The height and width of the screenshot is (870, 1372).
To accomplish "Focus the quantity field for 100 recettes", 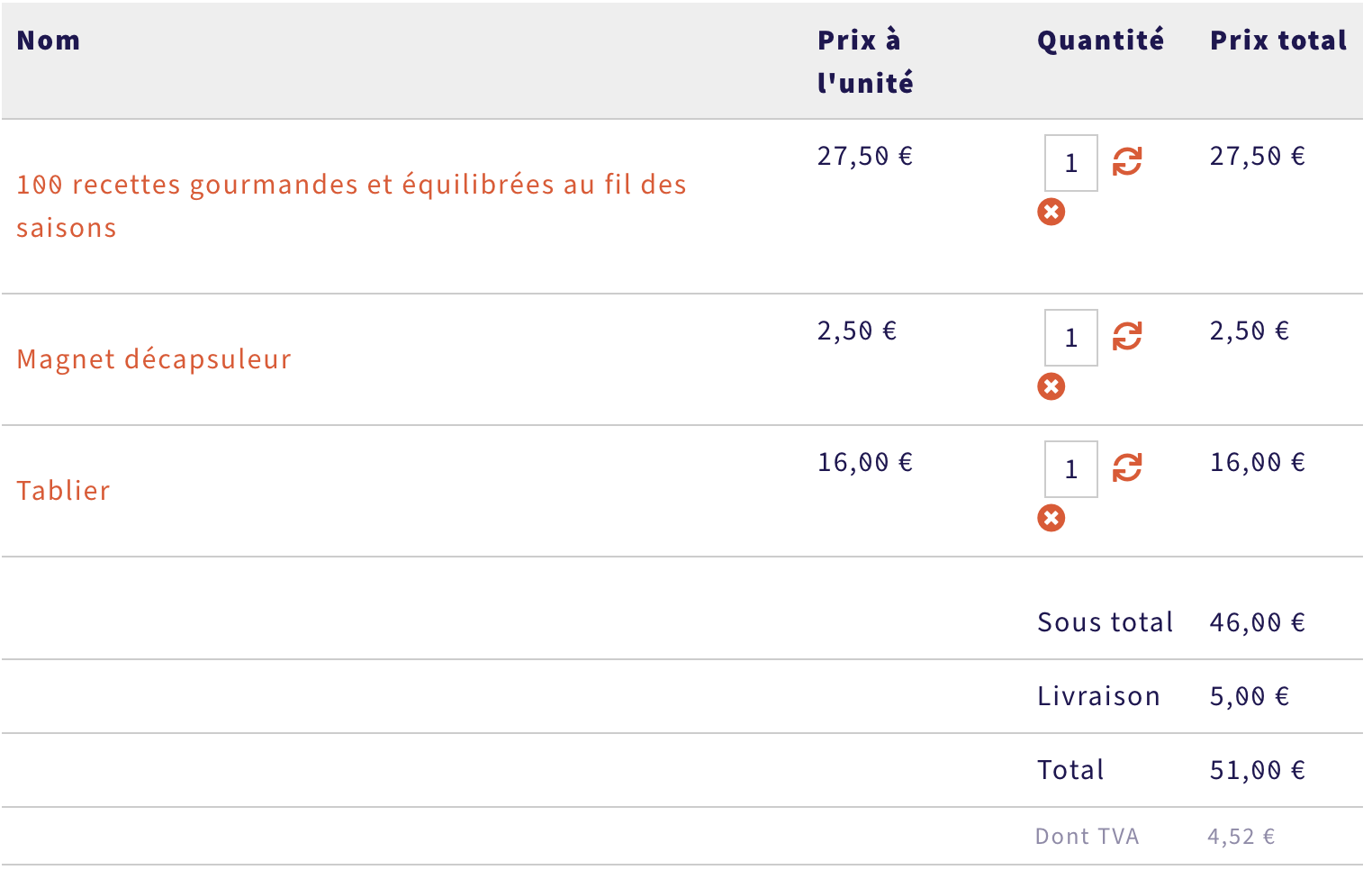I will (1070, 163).
